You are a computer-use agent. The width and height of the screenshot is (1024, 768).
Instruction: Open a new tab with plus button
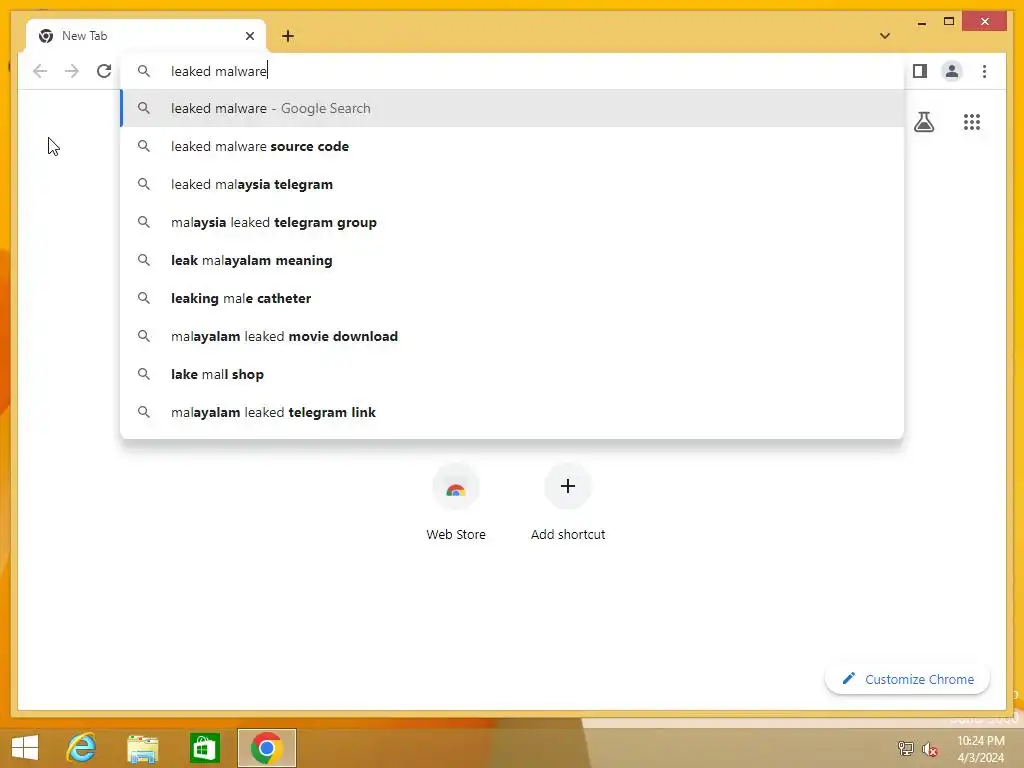click(288, 36)
